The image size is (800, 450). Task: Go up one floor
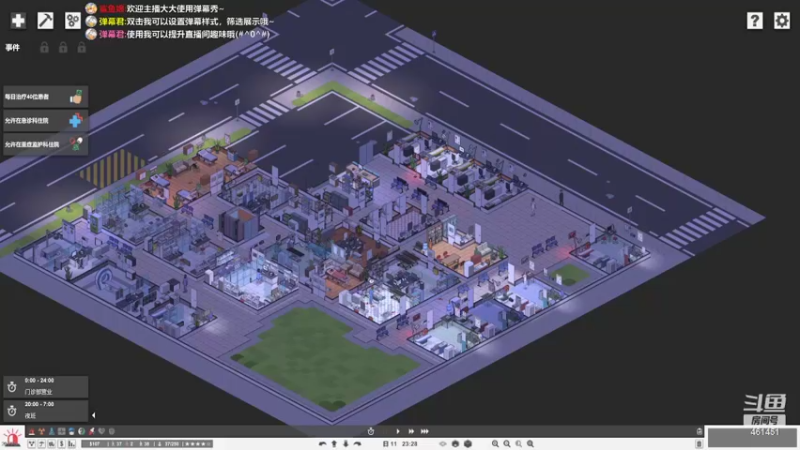(x=334, y=444)
